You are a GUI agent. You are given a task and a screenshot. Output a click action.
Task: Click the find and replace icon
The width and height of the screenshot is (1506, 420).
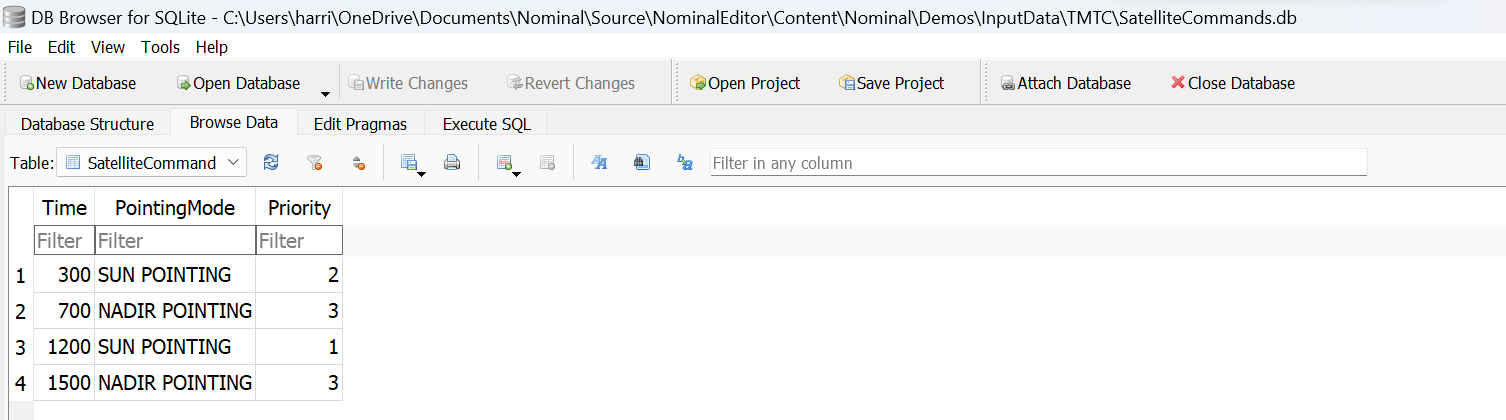[x=685, y=163]
